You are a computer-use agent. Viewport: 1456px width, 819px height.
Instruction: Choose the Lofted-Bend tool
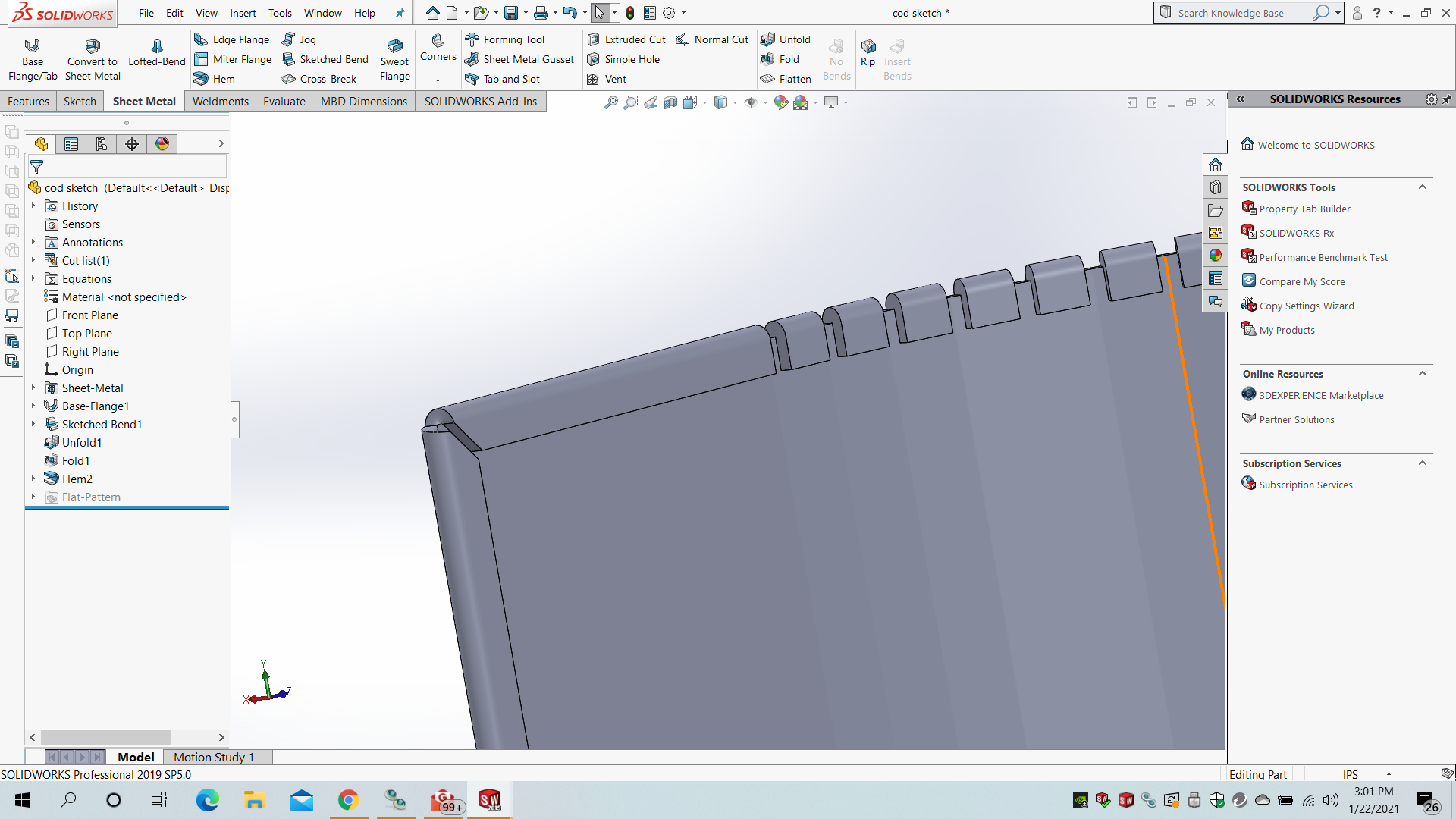pyautogui.click(x=157, y=53)
